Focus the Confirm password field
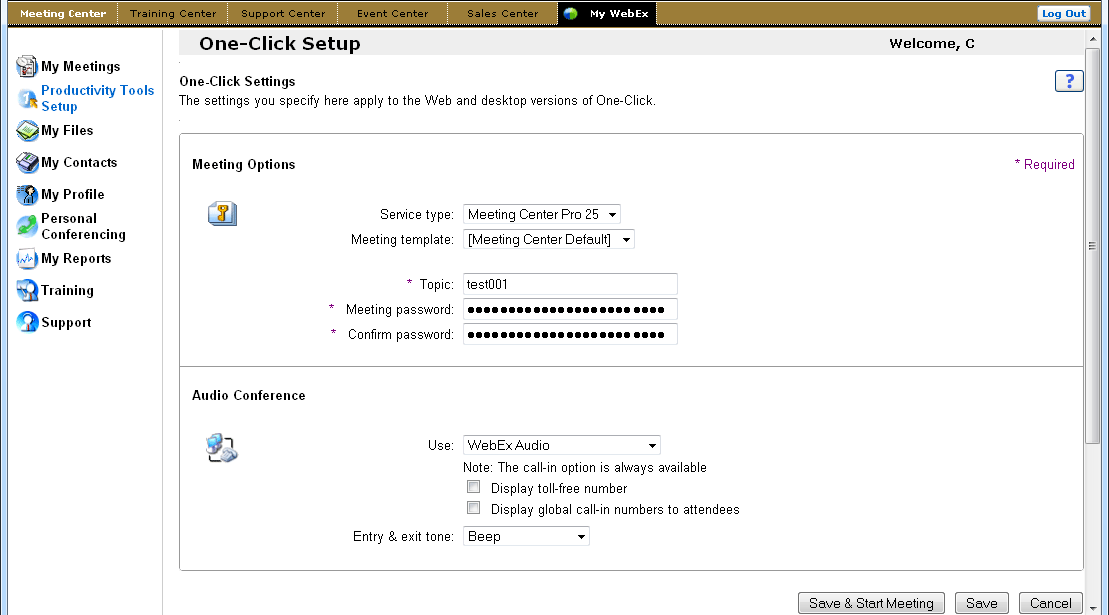Screen dimensions: 1109x615 [x=570, y=334]
